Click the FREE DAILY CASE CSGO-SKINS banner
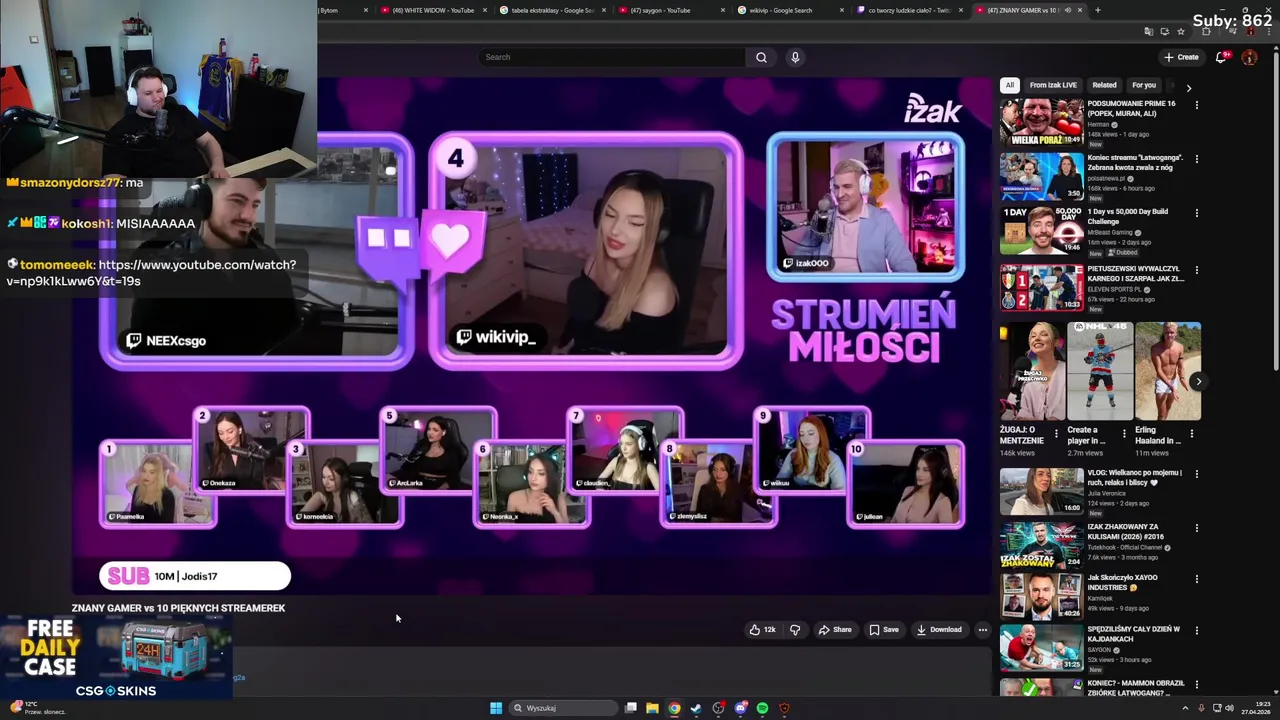 (x=116, y=658)
